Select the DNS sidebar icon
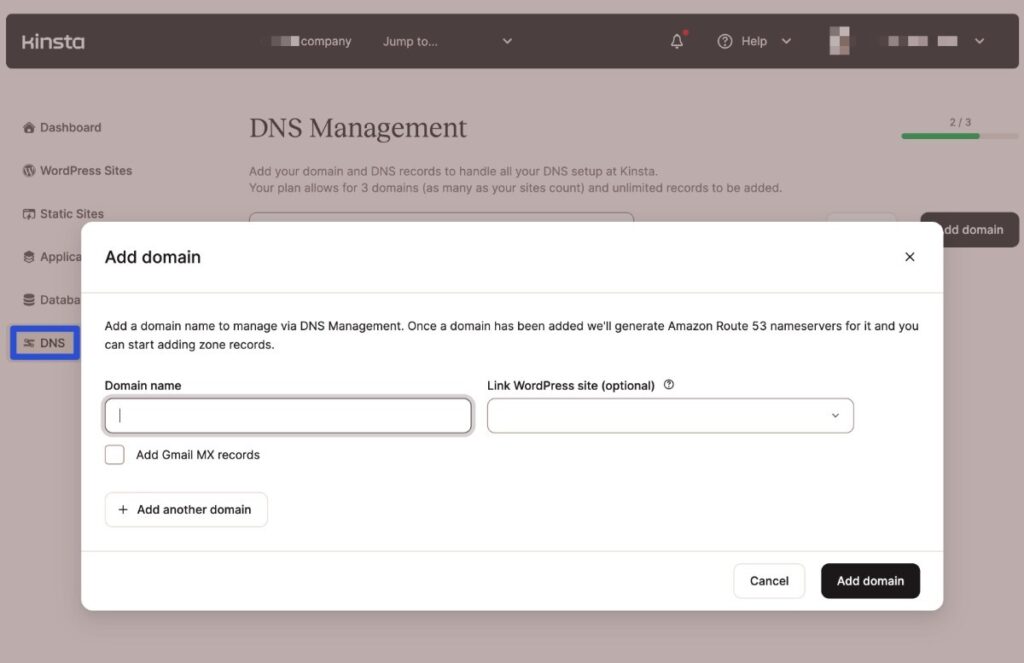This screenshot has width=1024, height=663. click(27, 342)
